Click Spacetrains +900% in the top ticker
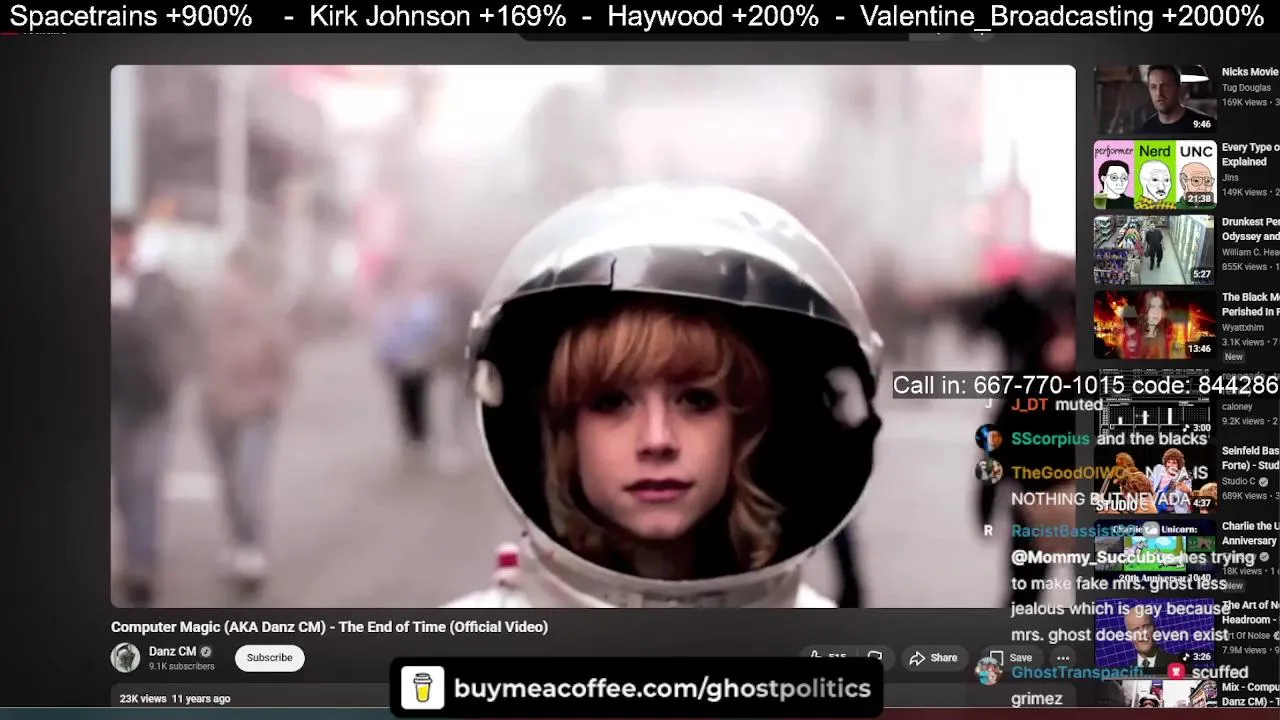The image size is (1280, 720). coord(131,16)
